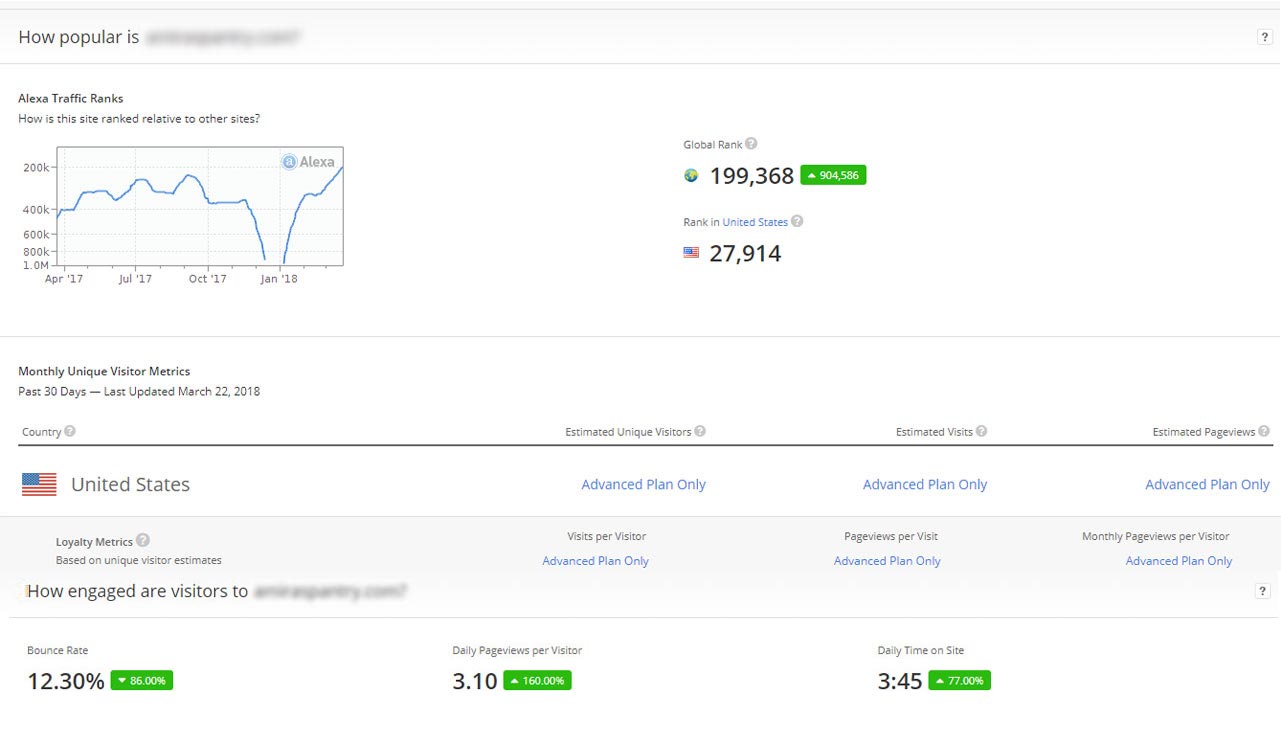Image resolution: width=1281 pixels, height=739 pixels.
Task: Click Advanced Plan Only under Estimated Unique Visitors
Action: (643, 484)
